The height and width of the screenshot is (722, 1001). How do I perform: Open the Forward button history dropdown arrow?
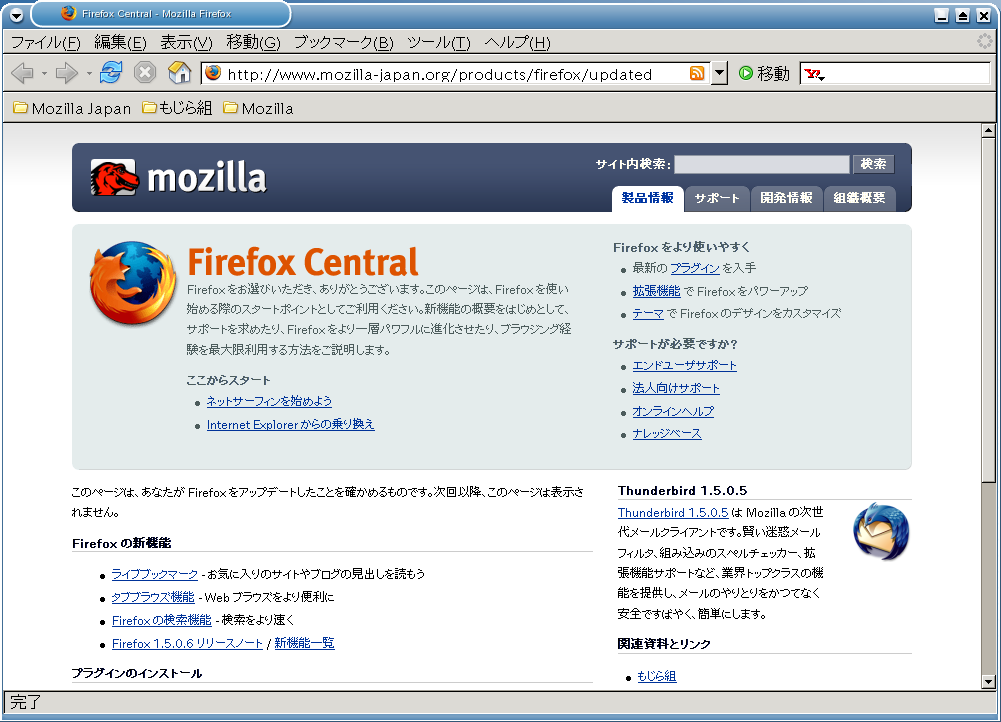(89, 73)
